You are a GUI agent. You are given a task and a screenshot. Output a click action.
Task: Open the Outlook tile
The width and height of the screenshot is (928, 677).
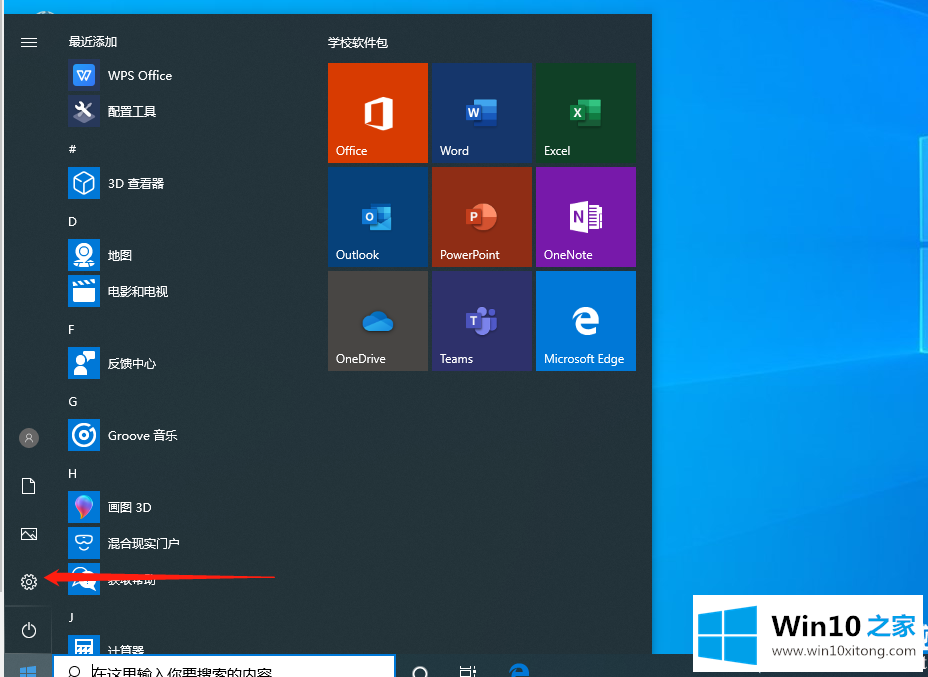(x=378, y=217)
